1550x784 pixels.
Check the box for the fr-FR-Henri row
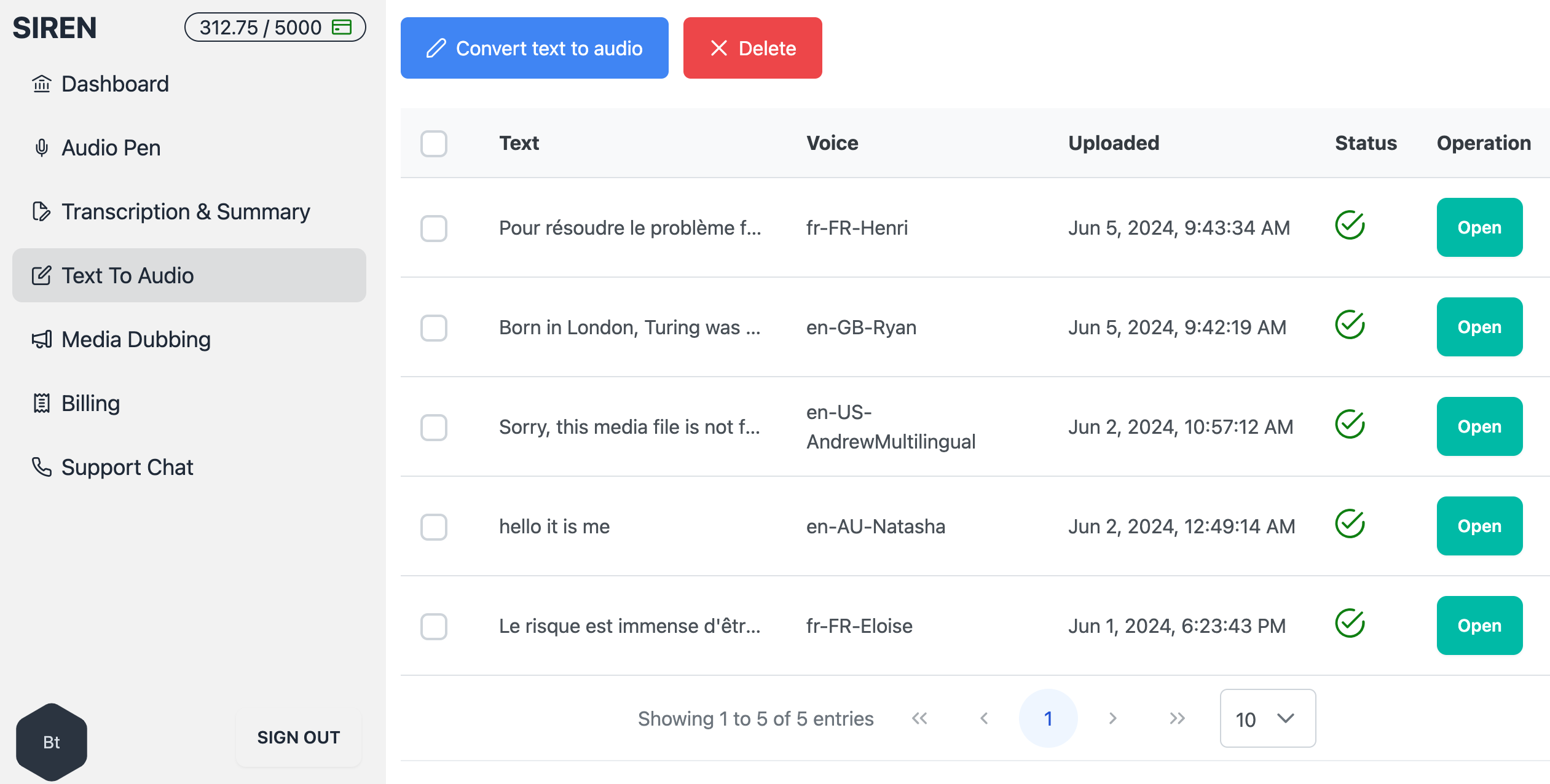coord(434,228)
